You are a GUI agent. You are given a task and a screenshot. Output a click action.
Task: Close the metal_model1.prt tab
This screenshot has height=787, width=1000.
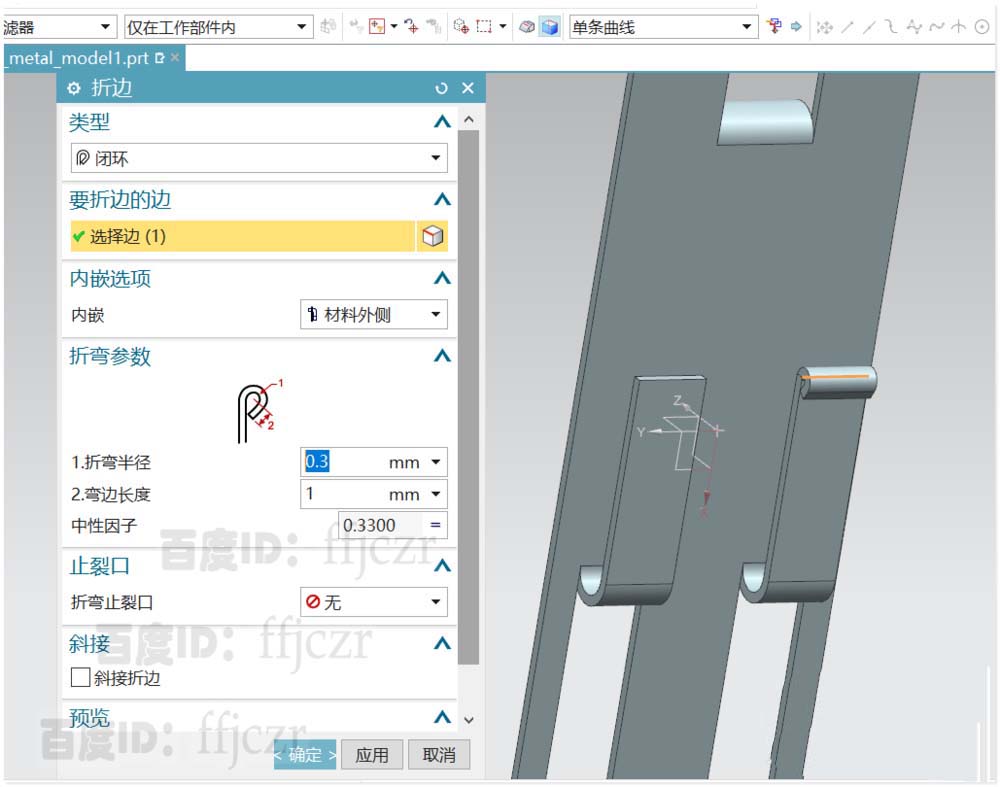click(x=175, y=58)
